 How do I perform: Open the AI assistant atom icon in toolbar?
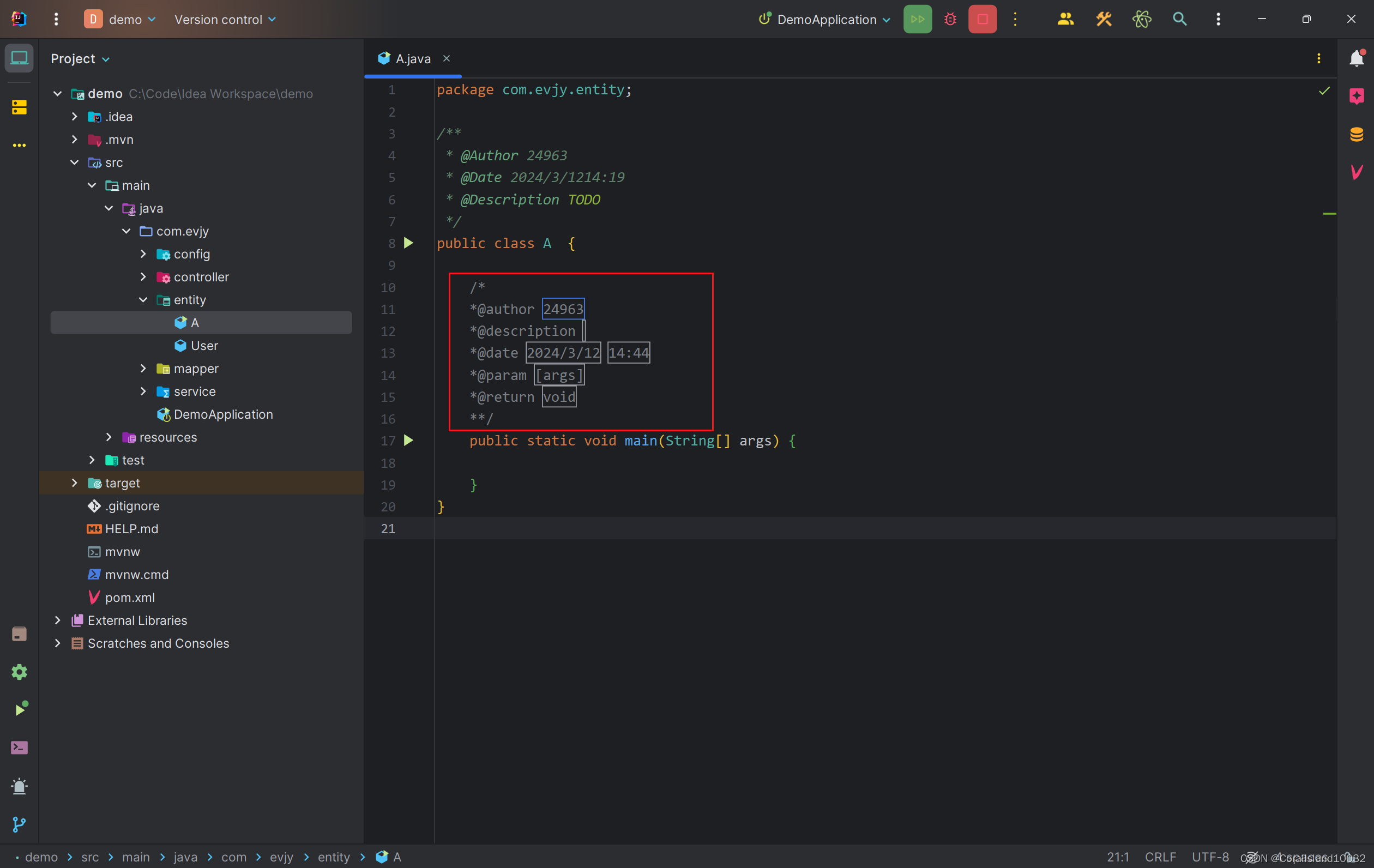pos(1142,20)
